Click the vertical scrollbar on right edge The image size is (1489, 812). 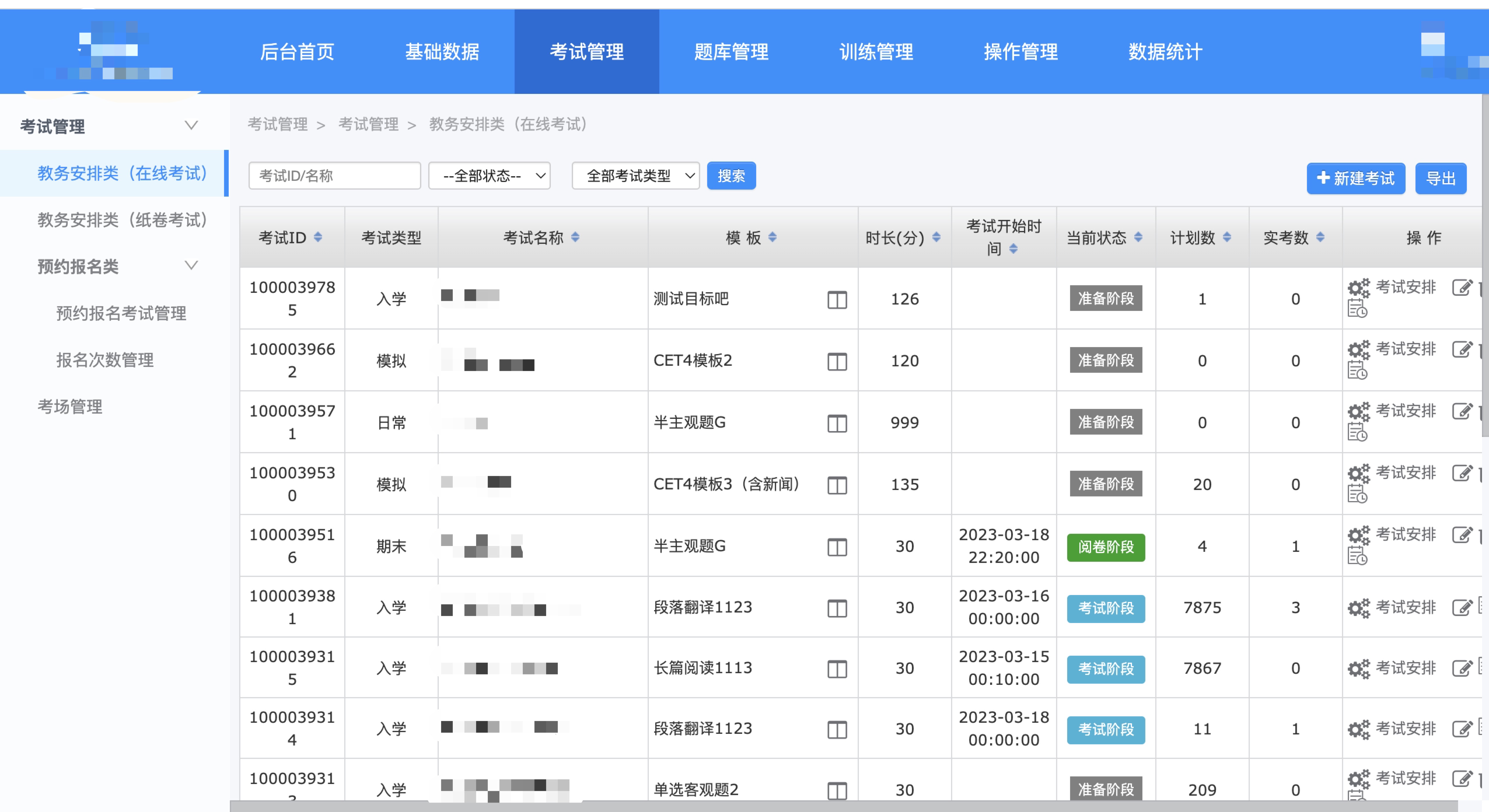1485,265
